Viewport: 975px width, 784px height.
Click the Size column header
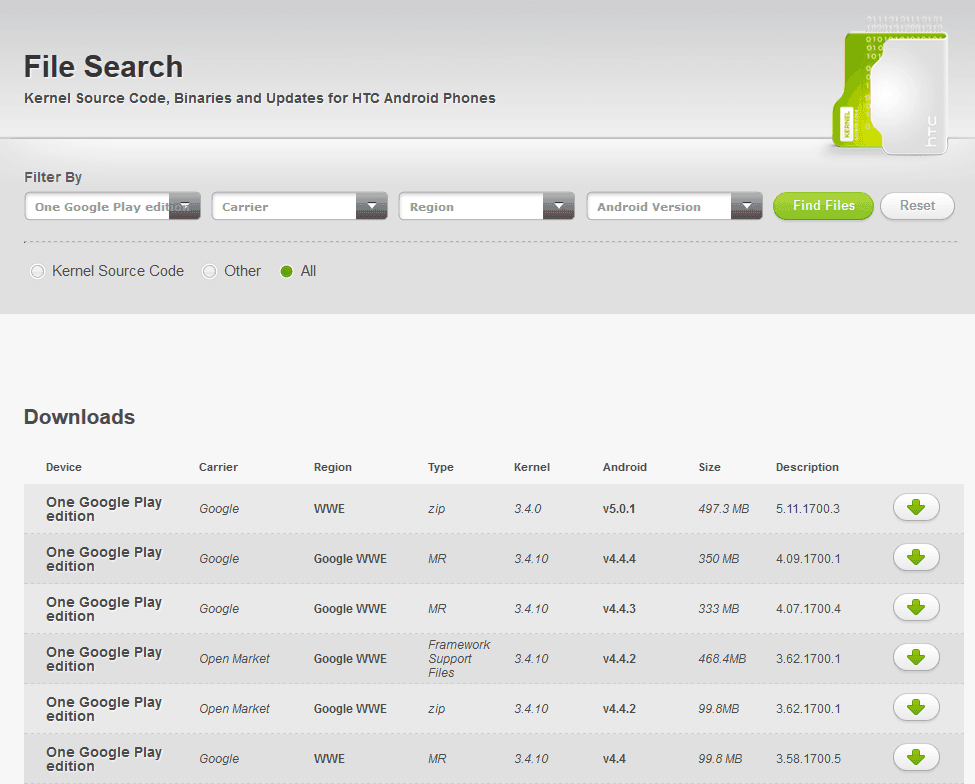click(709, 467)
